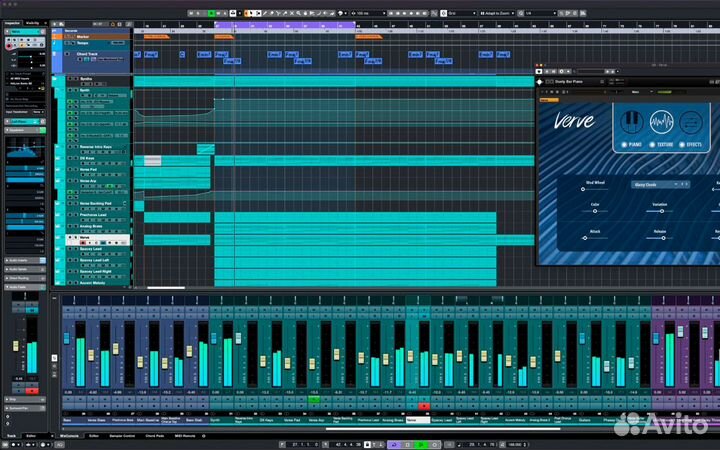Click red record button on Verve mixer channel
Viewport: 720px width, 450px height.
(424, 406)
